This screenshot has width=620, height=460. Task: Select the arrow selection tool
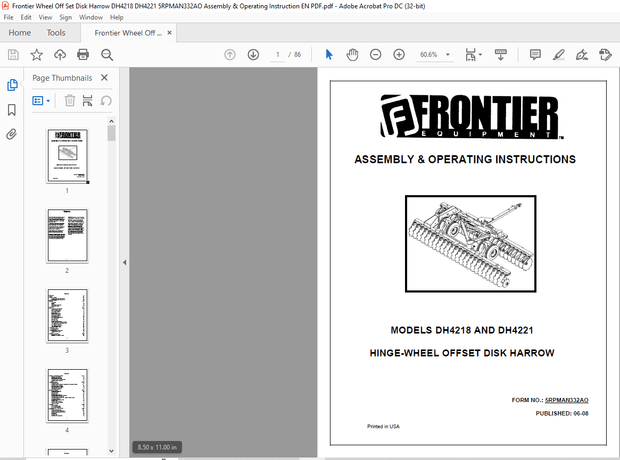329,55
